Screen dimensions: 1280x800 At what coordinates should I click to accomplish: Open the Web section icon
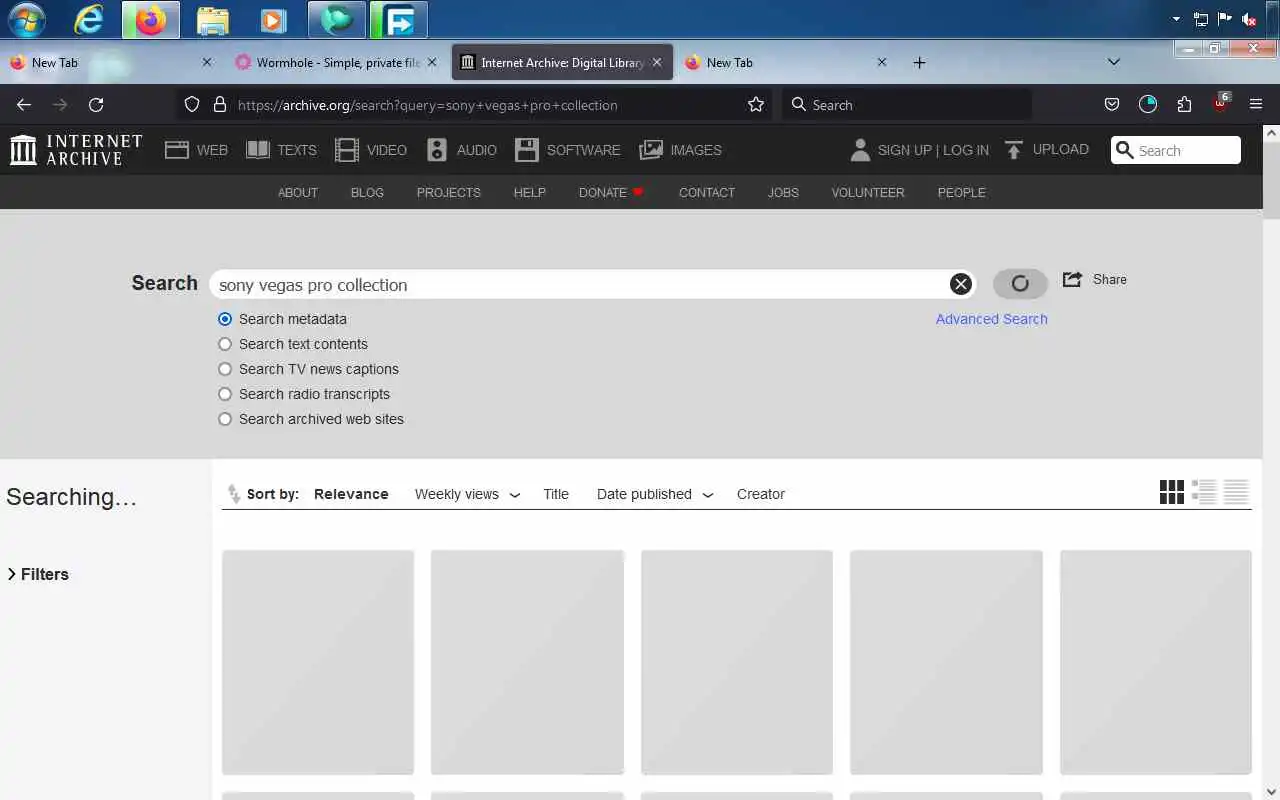[x=177, y=150]
